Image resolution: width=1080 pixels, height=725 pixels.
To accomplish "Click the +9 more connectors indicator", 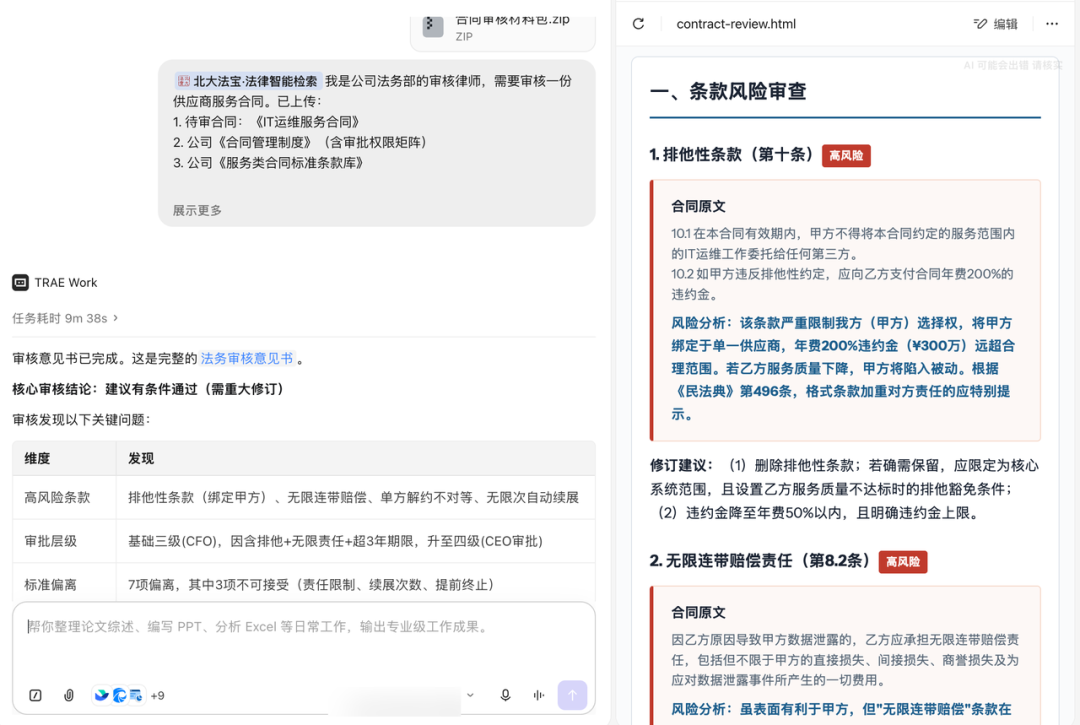I will 158,695.
